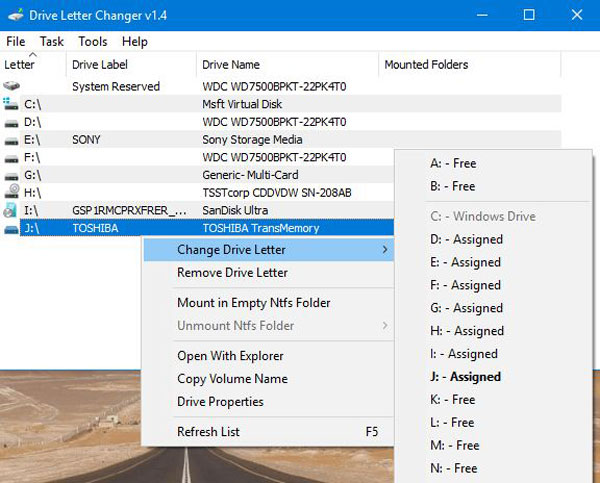
Task: Pick K: - Free drive letter
Action: (453, 400)
